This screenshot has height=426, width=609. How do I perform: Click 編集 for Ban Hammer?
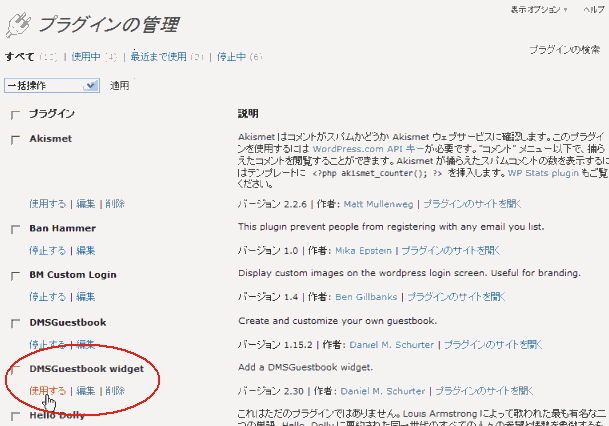[85, 250]
